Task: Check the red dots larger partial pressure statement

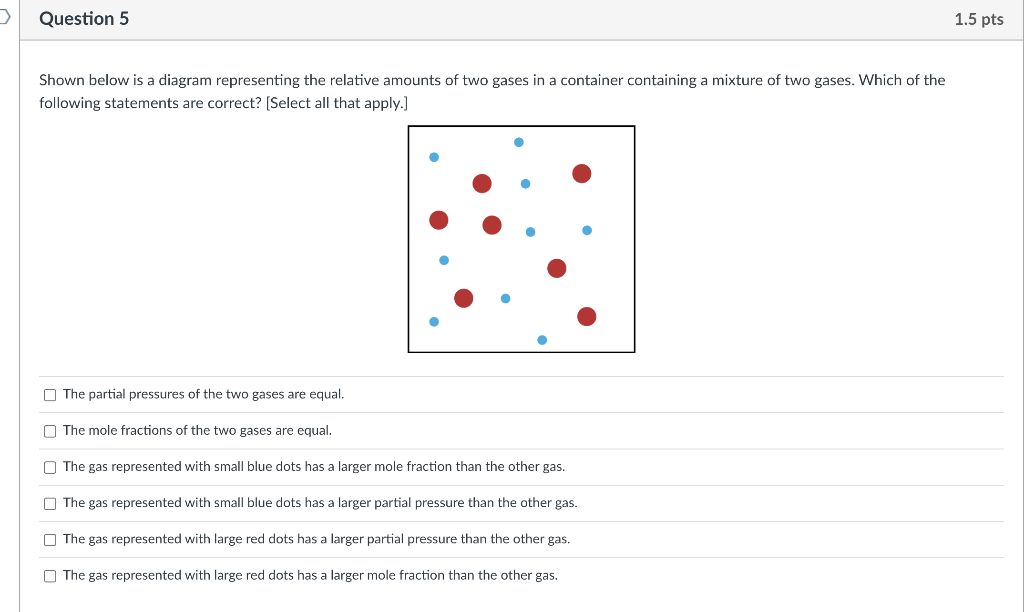Action: (50, 539)
